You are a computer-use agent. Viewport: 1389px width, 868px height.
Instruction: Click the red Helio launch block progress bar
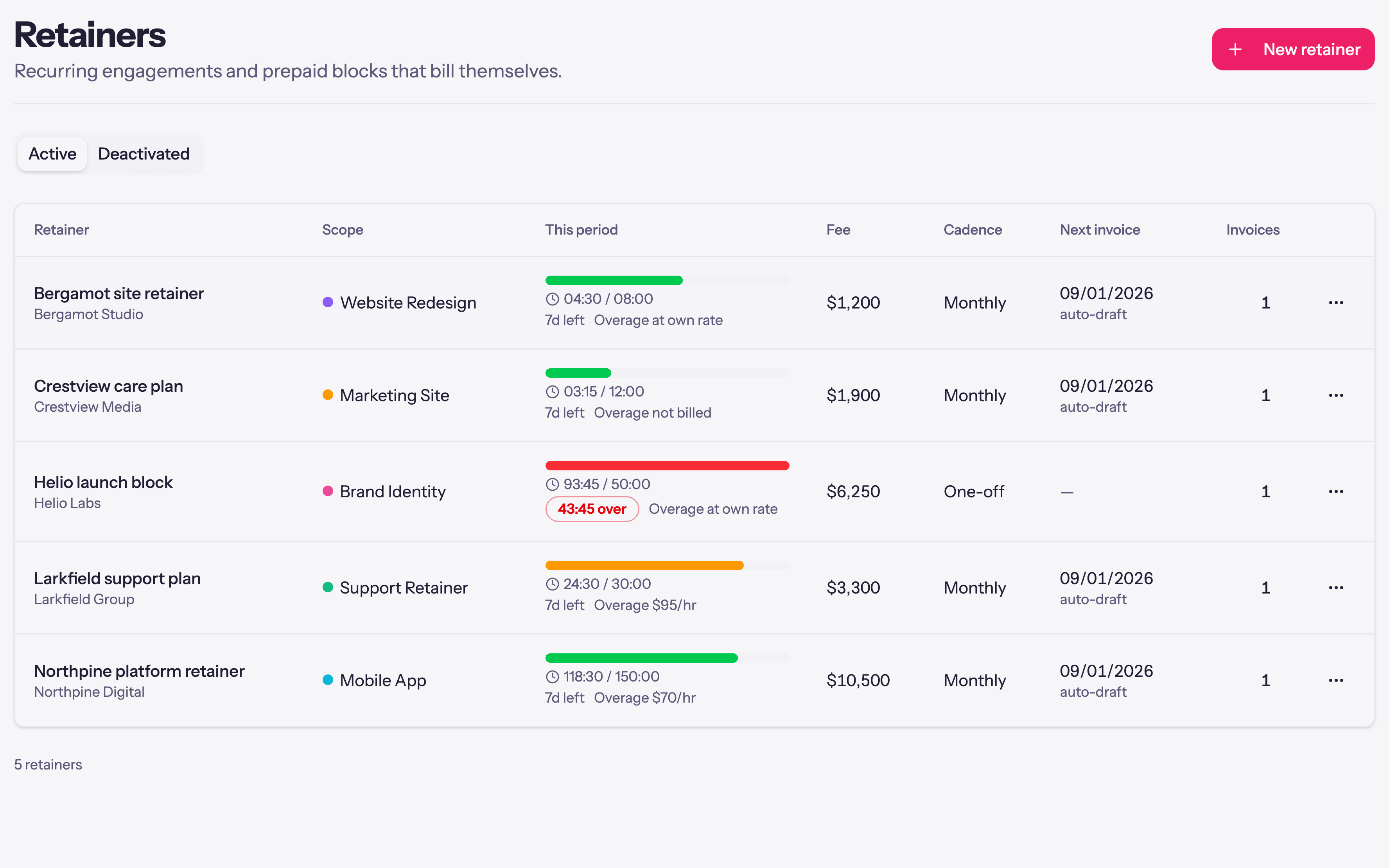click(667, 466)
